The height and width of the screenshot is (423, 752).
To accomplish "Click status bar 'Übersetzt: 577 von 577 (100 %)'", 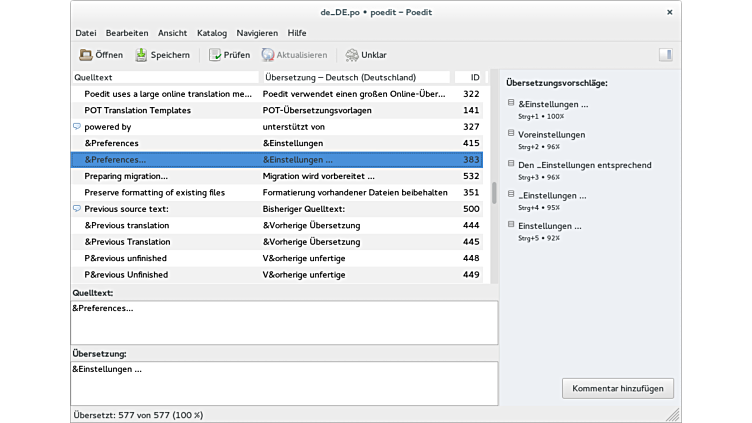I will [138, 415].
